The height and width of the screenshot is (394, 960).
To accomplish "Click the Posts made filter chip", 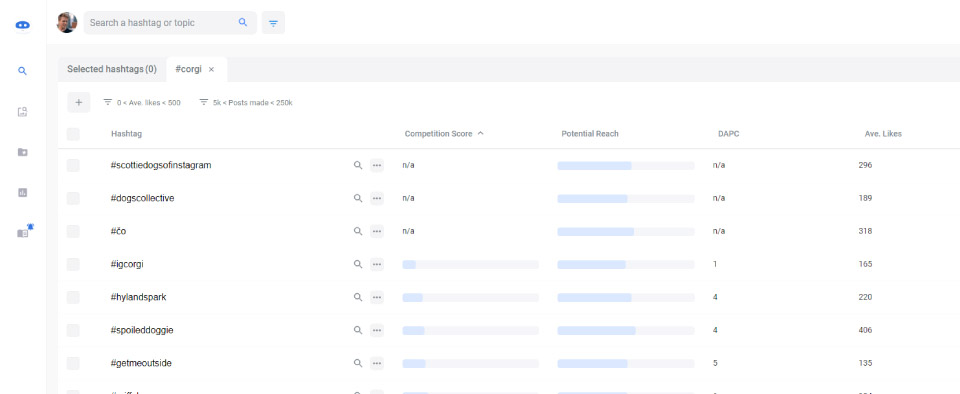I will pos(246,103).
